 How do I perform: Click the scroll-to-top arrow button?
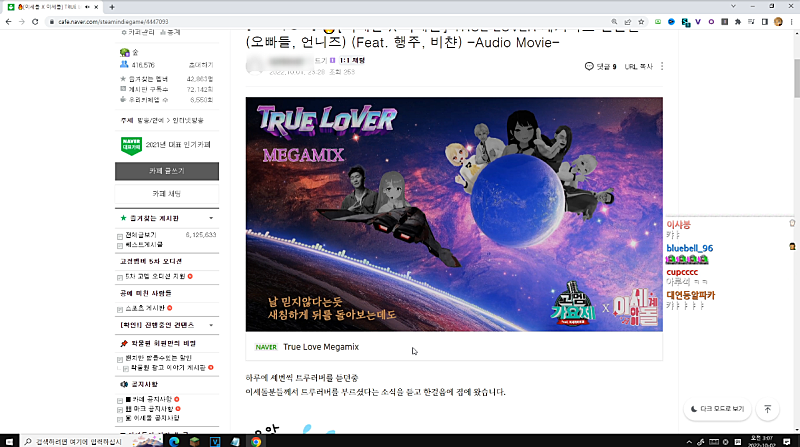click(x=768, y=409)
